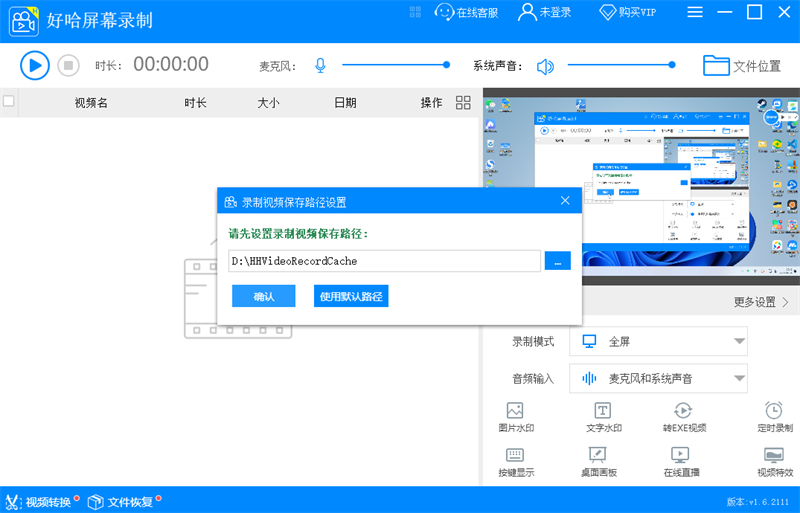Mute the system sound speaker icon
This screenshot has height=513, width=800.
point(545,66)
